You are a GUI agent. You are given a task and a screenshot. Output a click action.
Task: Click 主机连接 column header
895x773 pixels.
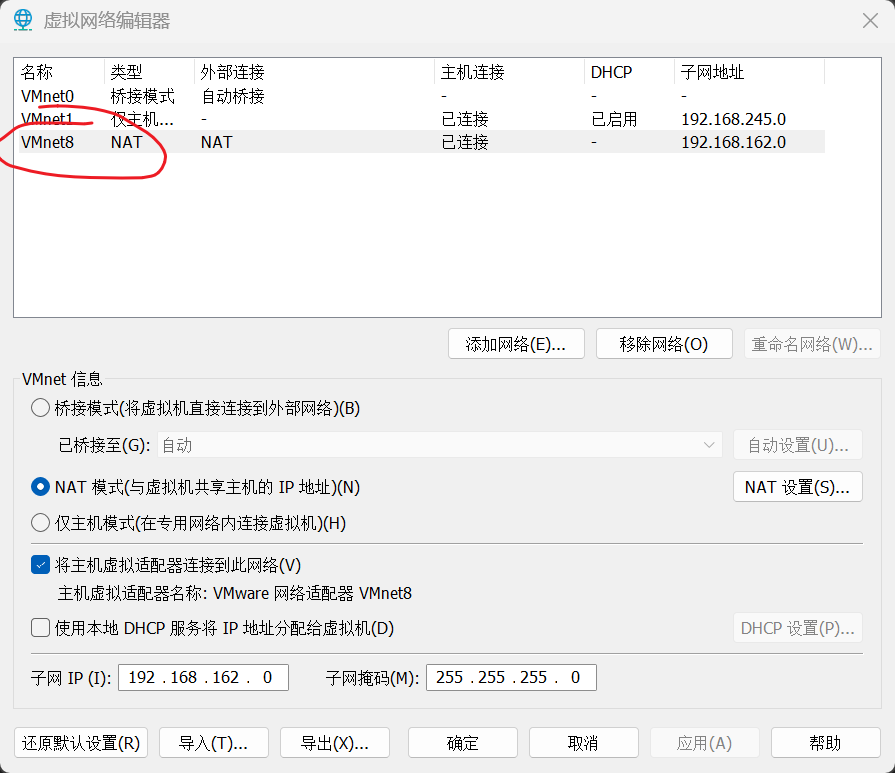click(x=510, y=72)
